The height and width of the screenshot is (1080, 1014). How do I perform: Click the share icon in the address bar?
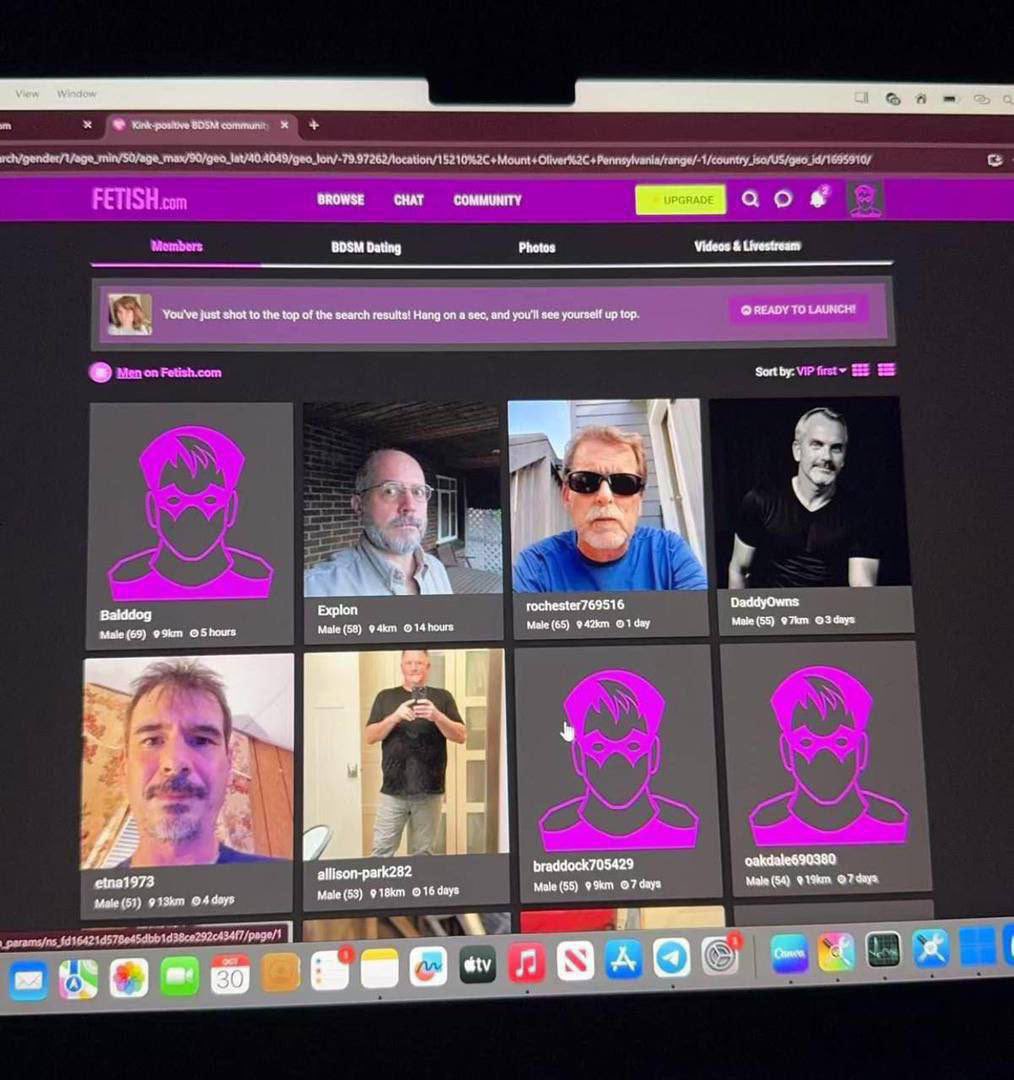tap(994, 160)
